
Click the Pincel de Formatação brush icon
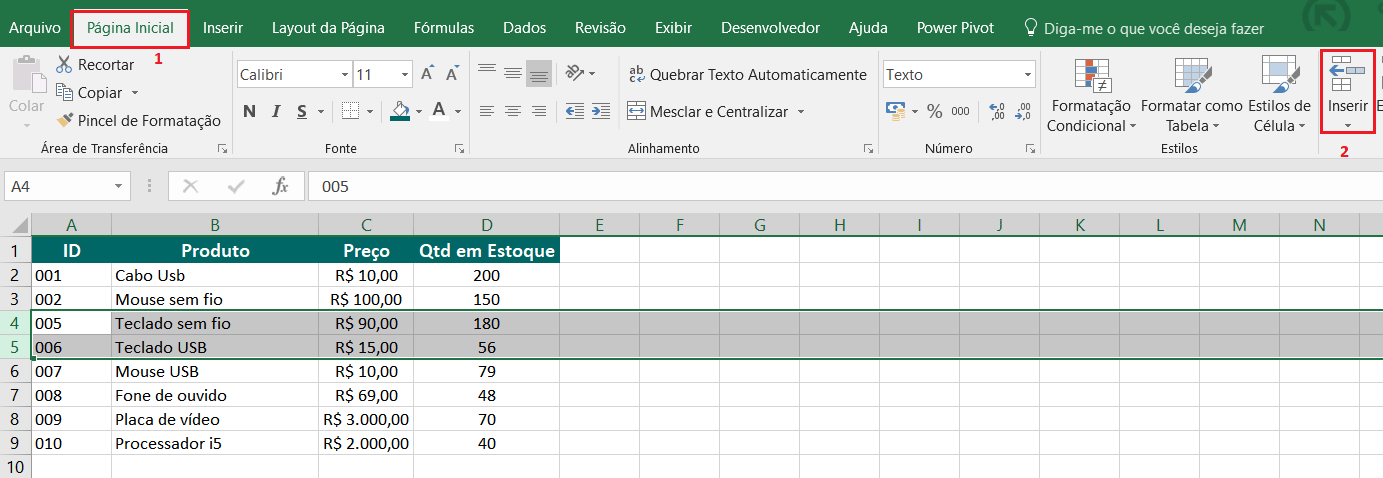point(65,121)
